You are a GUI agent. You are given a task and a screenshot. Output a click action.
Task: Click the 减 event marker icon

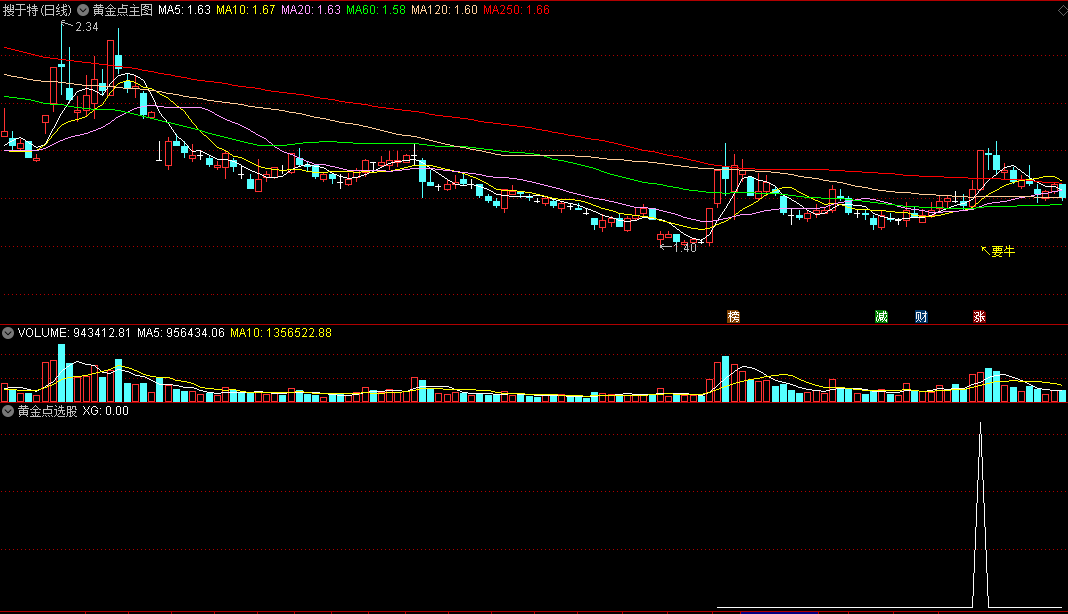[881, 316]
